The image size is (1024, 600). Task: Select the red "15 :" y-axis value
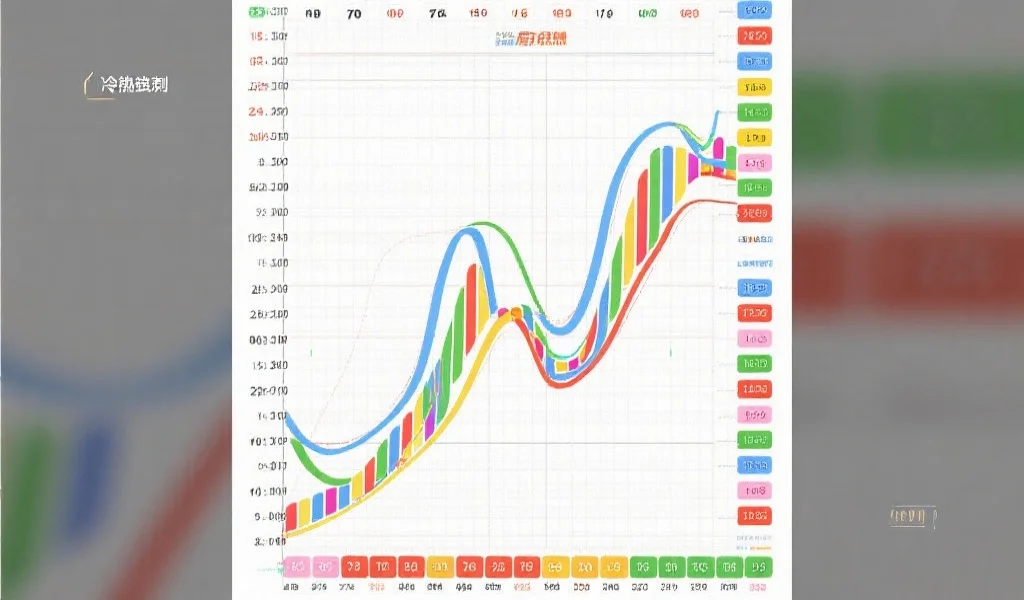pos(268,36)
